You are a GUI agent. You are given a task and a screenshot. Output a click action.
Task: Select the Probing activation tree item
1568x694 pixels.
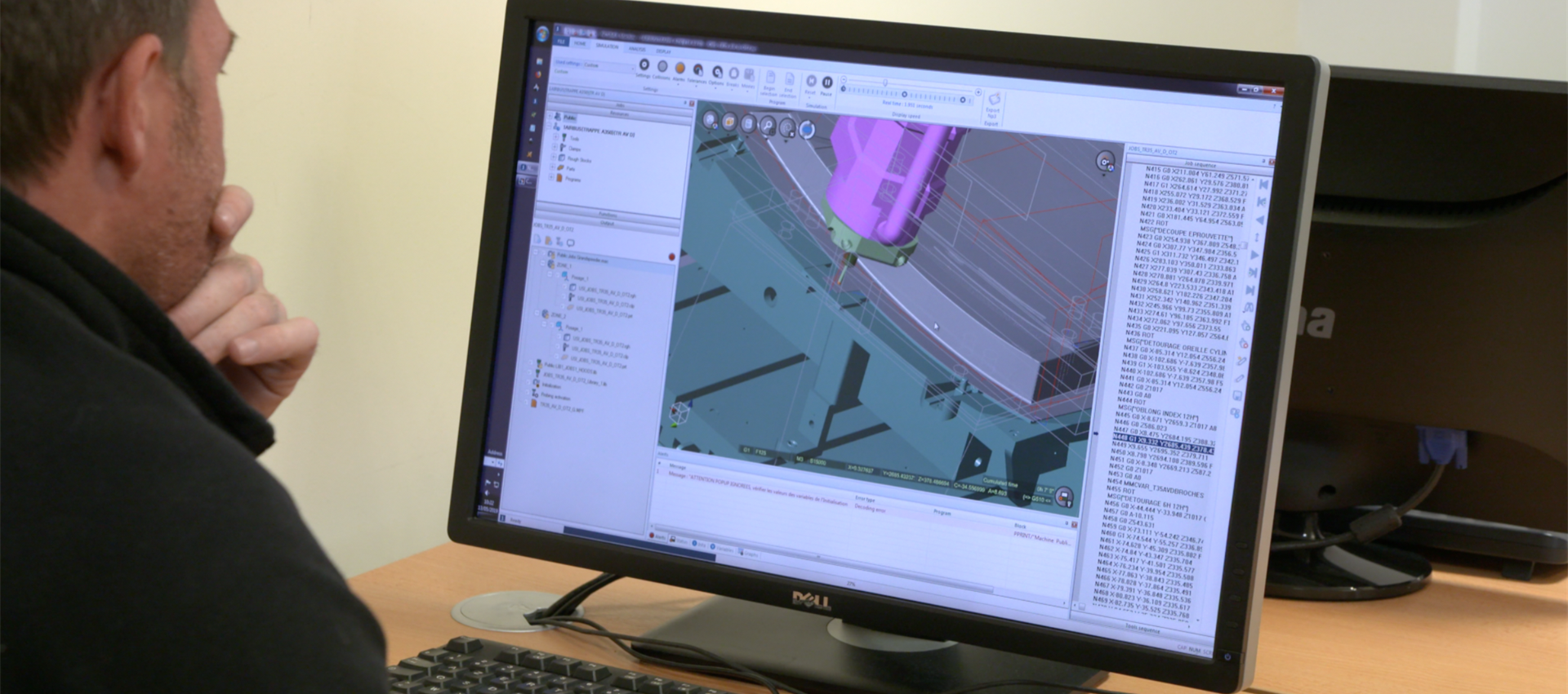[555, 396]
